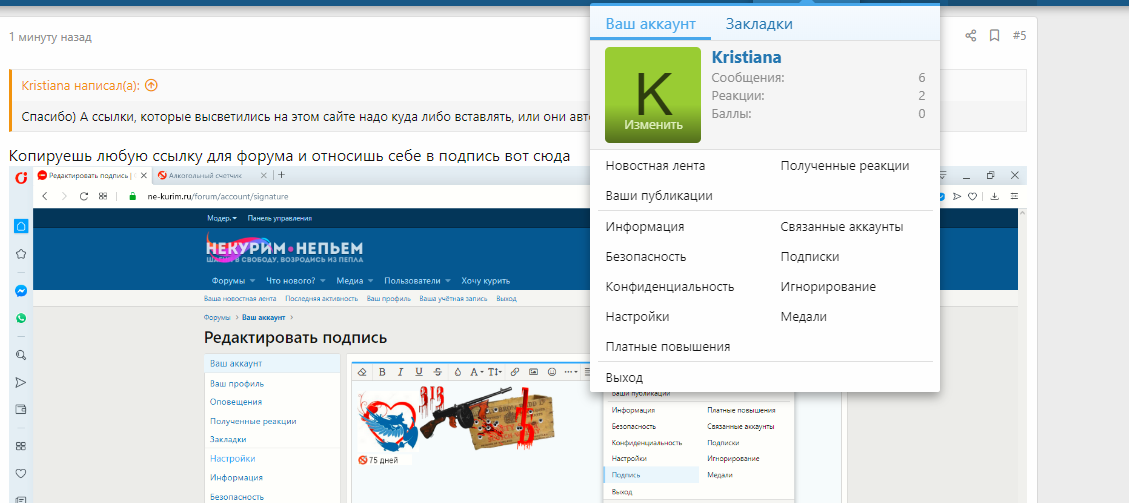1129x503 pixels.
Task: Toggle strikethrough in the signature editor
Action: tap(438, 372)
